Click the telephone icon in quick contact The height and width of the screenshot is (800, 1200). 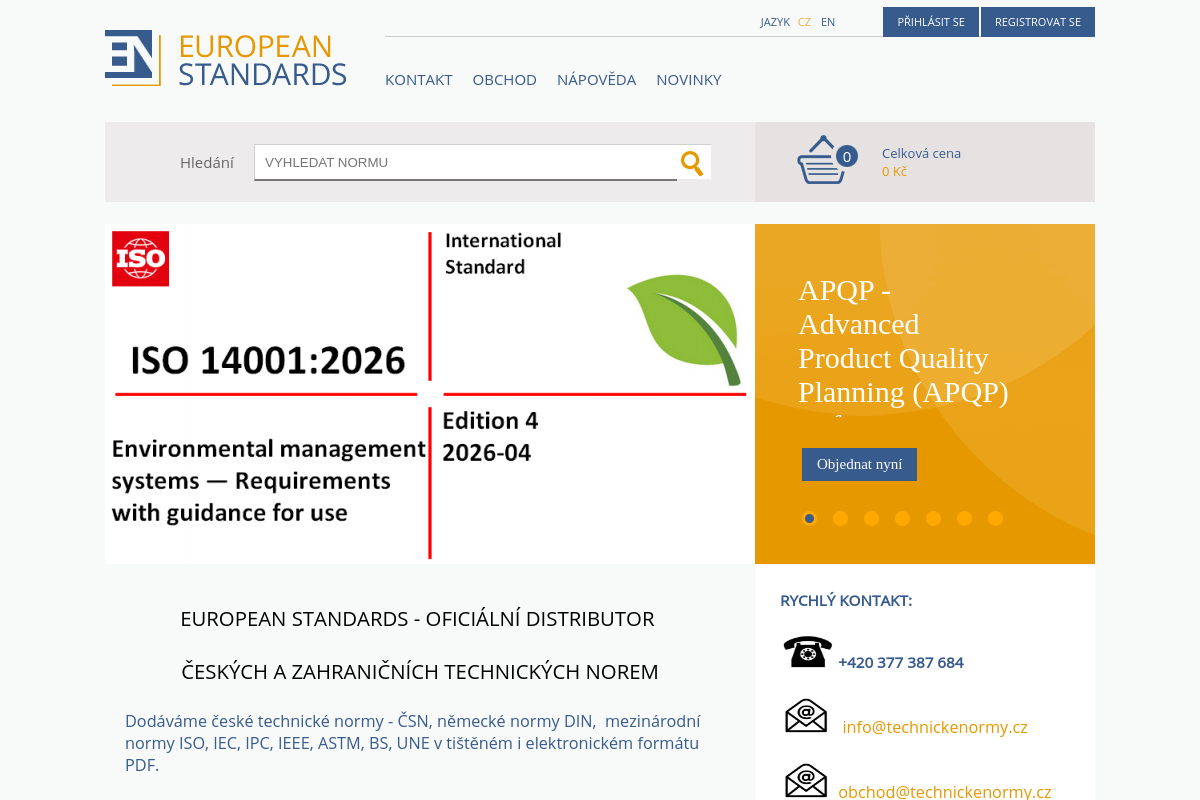807,652
